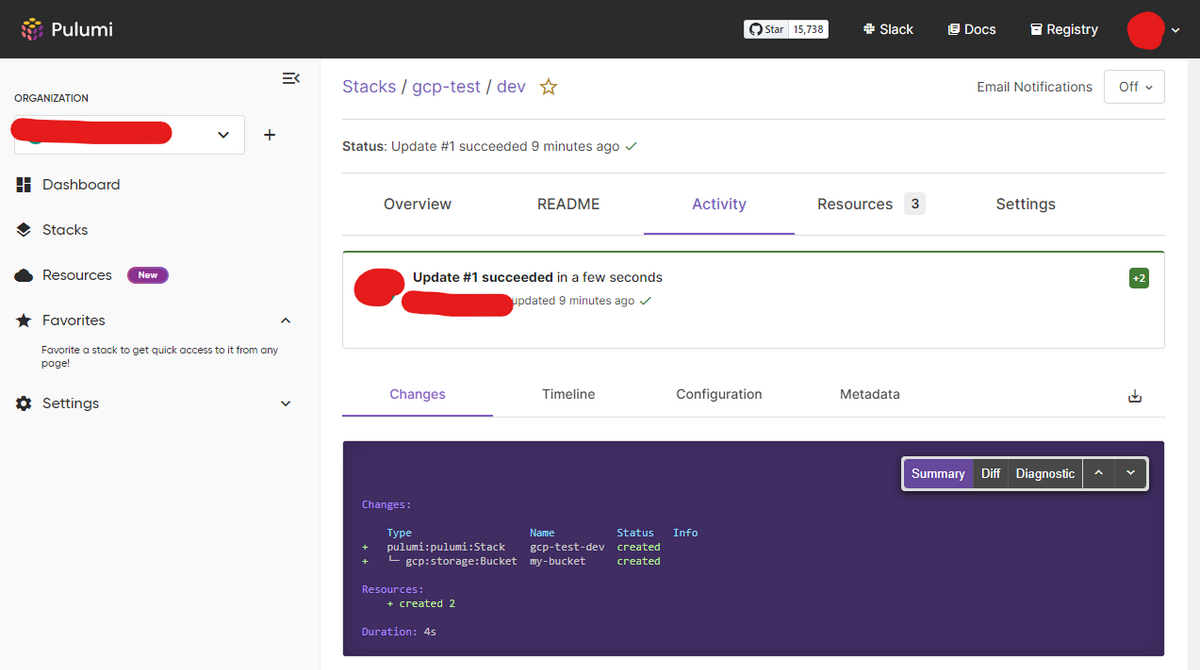The height and width of the screenshot is (670, 1200).
Task: Switch the log to Diff view
Action: tap(991, 474)
